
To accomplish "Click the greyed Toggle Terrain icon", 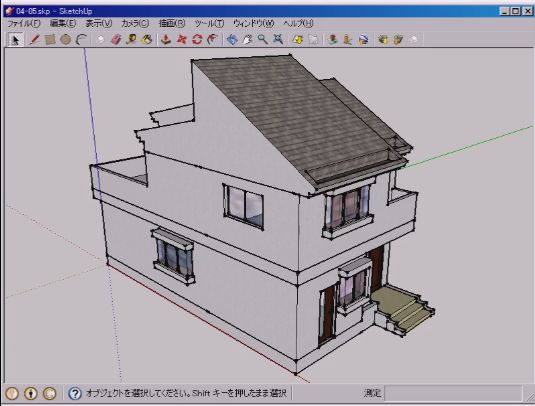I will pyautogui.click(x=313, y=40).
